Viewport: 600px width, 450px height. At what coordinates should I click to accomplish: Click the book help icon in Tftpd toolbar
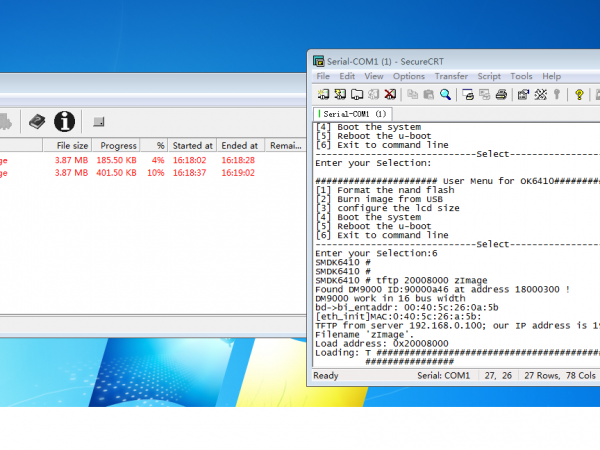click(37, 121)
